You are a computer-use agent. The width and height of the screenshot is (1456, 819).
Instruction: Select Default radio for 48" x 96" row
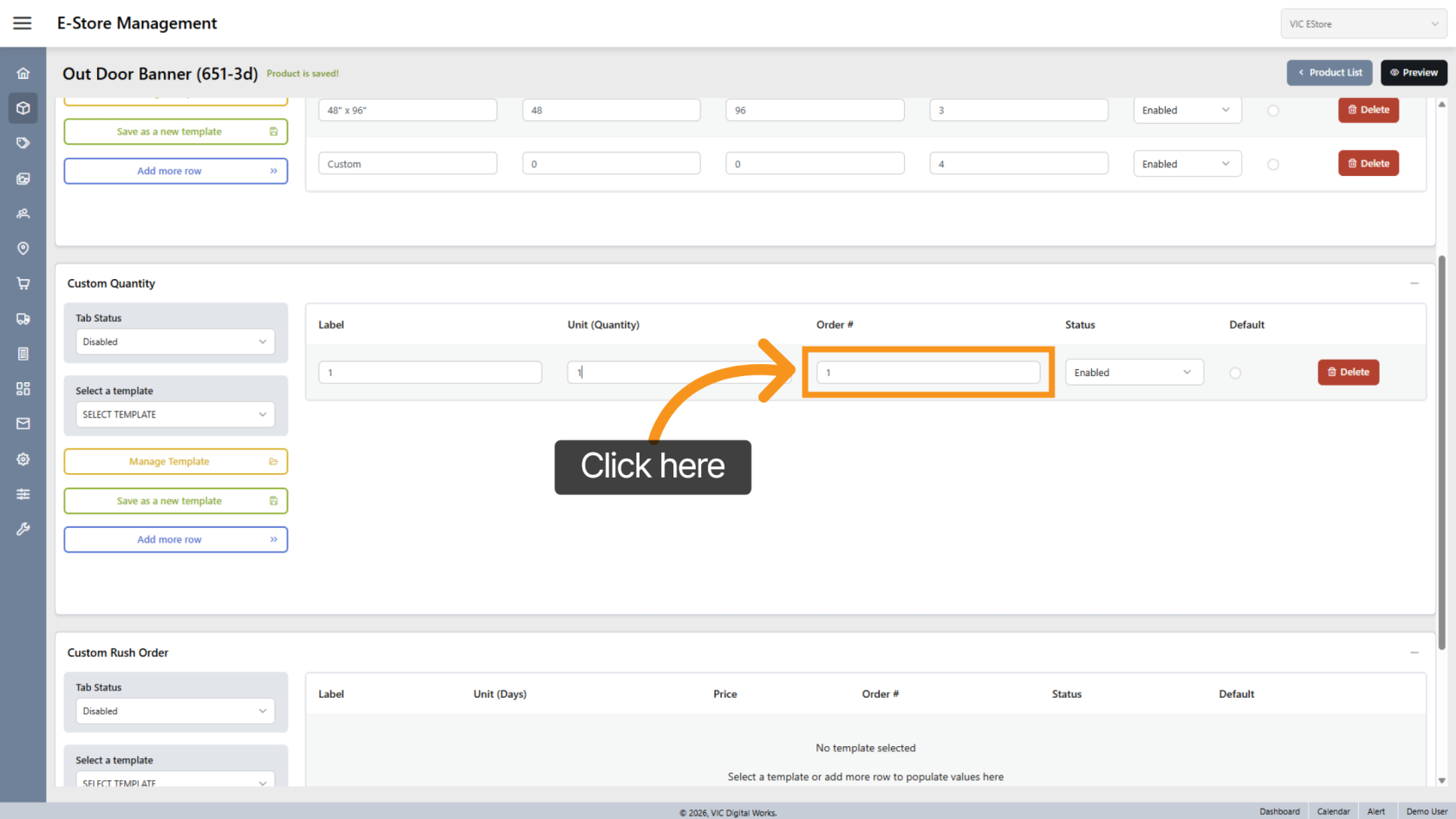coord(1273,111)
